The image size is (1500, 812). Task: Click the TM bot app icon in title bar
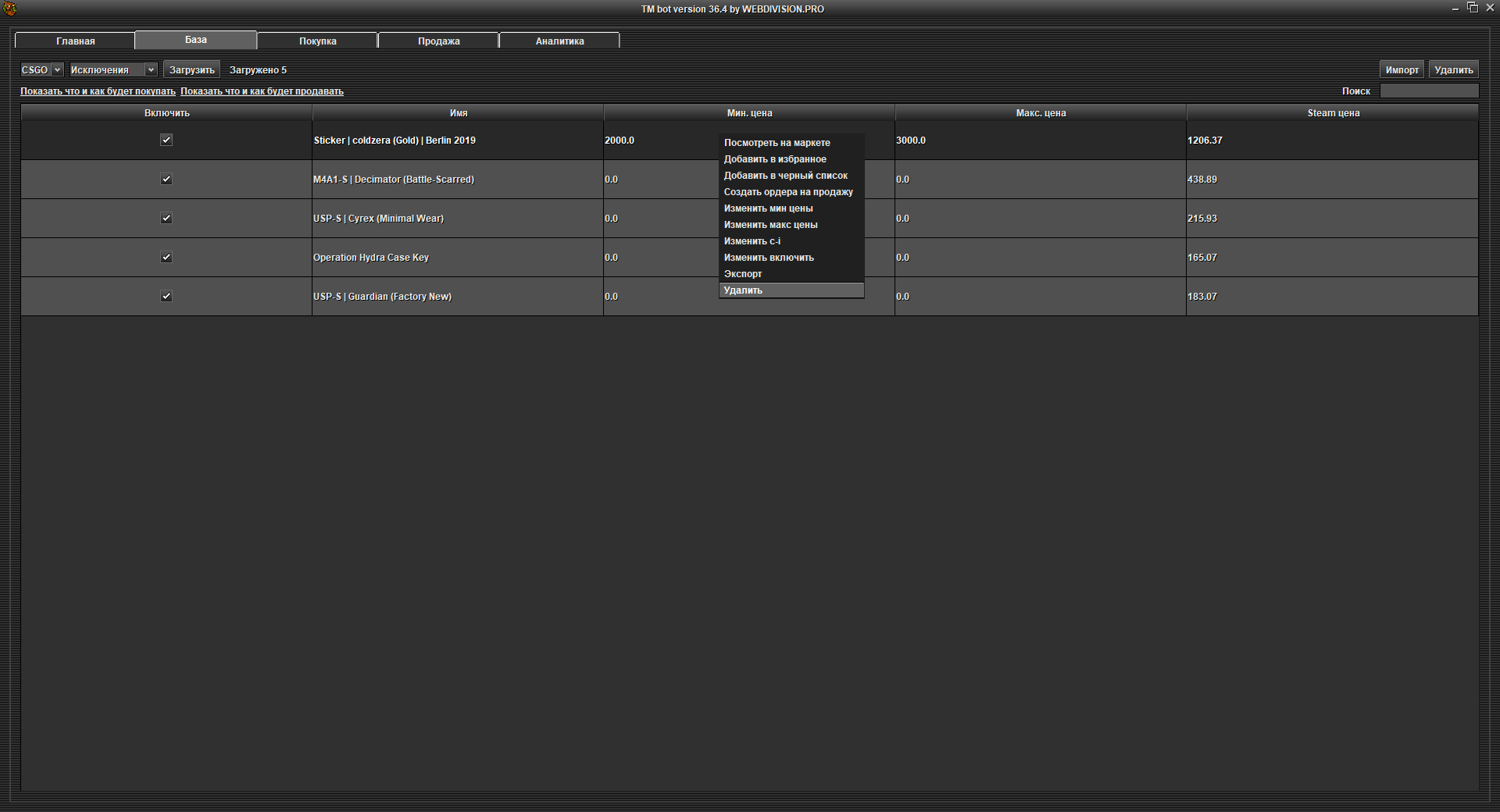10,9
